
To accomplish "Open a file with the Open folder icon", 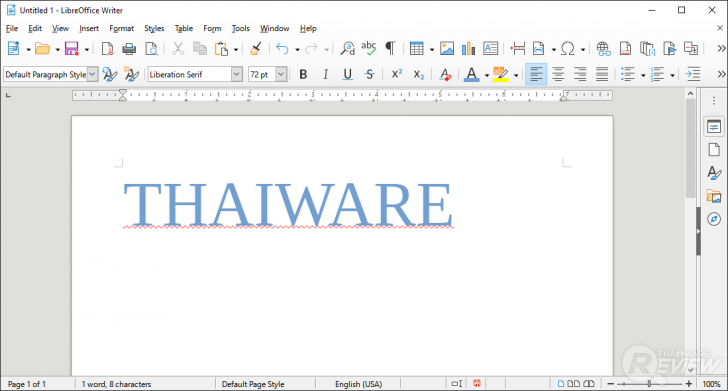I will (x=42, y=48).
